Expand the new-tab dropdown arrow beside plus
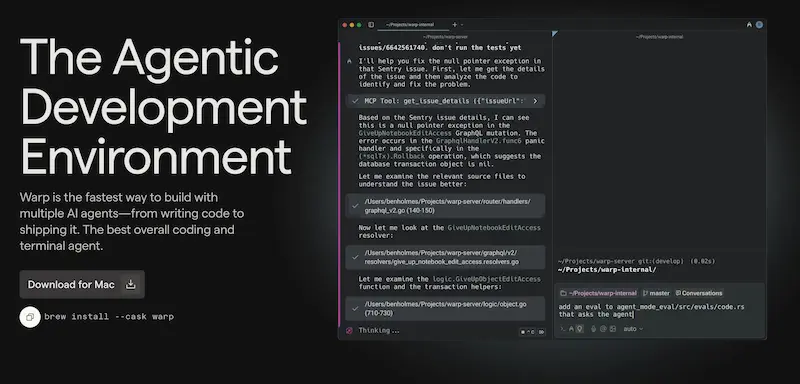Image resolution: width=800 pixels, height=384 pixels. click(462, 24)
